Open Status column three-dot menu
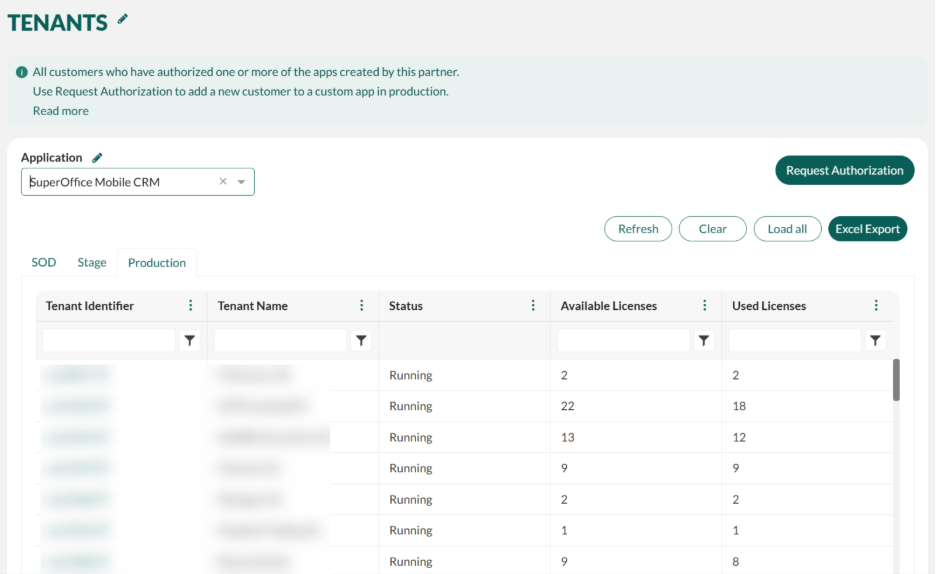936x574 pixels. tap(533, 306)
